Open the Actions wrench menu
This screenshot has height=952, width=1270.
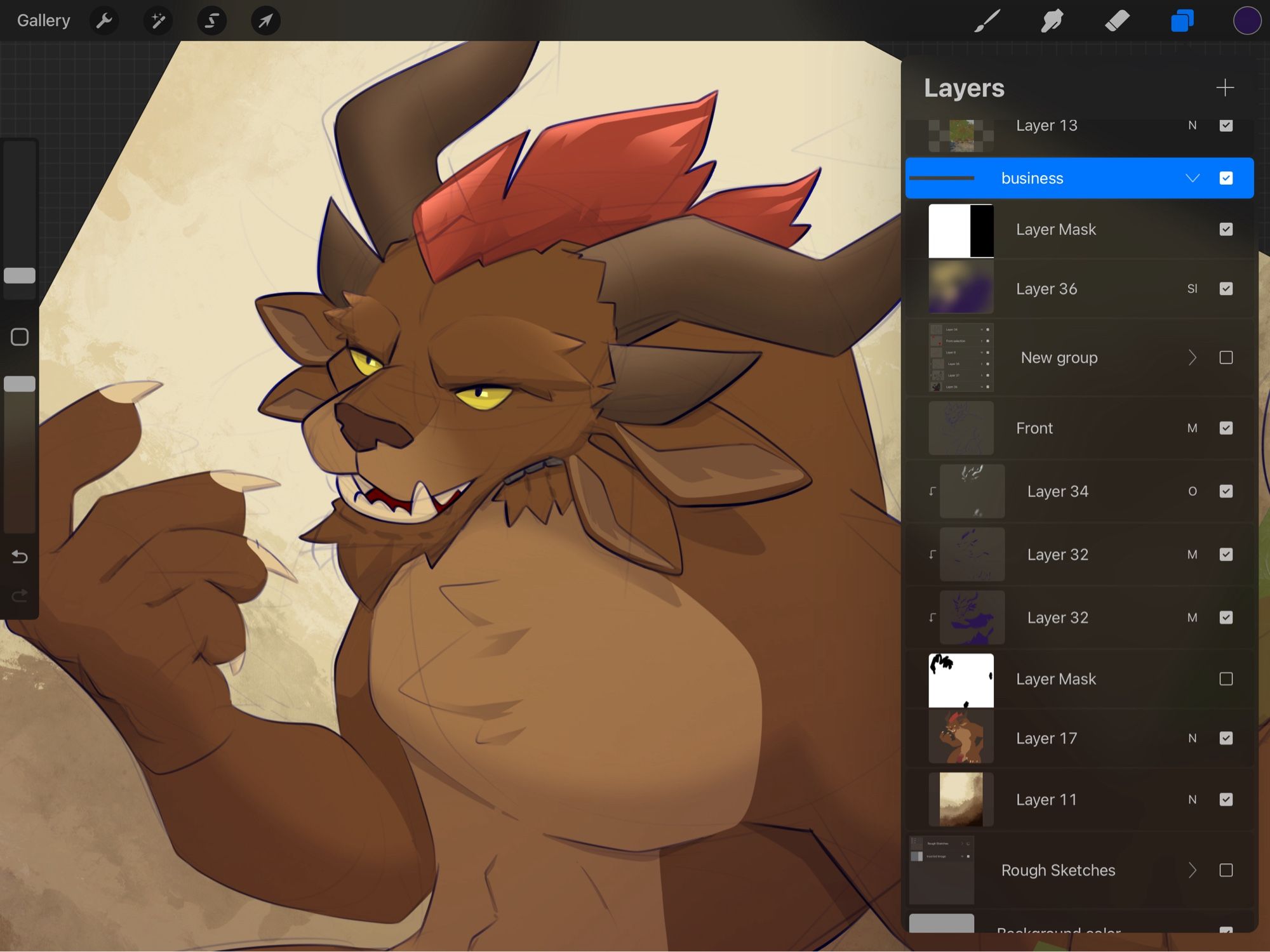click(x=104, y=21)
